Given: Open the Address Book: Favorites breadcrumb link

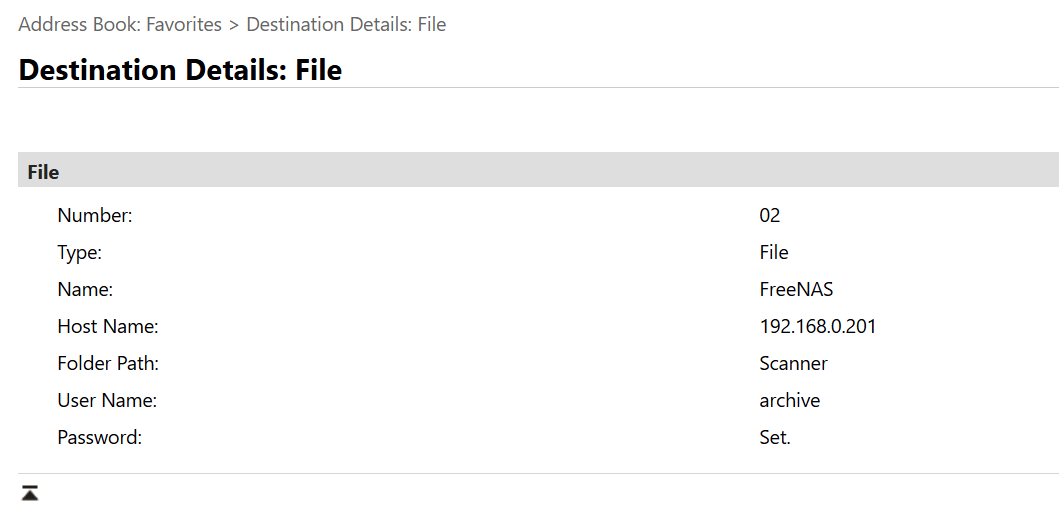Looking at the screenshot, I should point(120,25).
